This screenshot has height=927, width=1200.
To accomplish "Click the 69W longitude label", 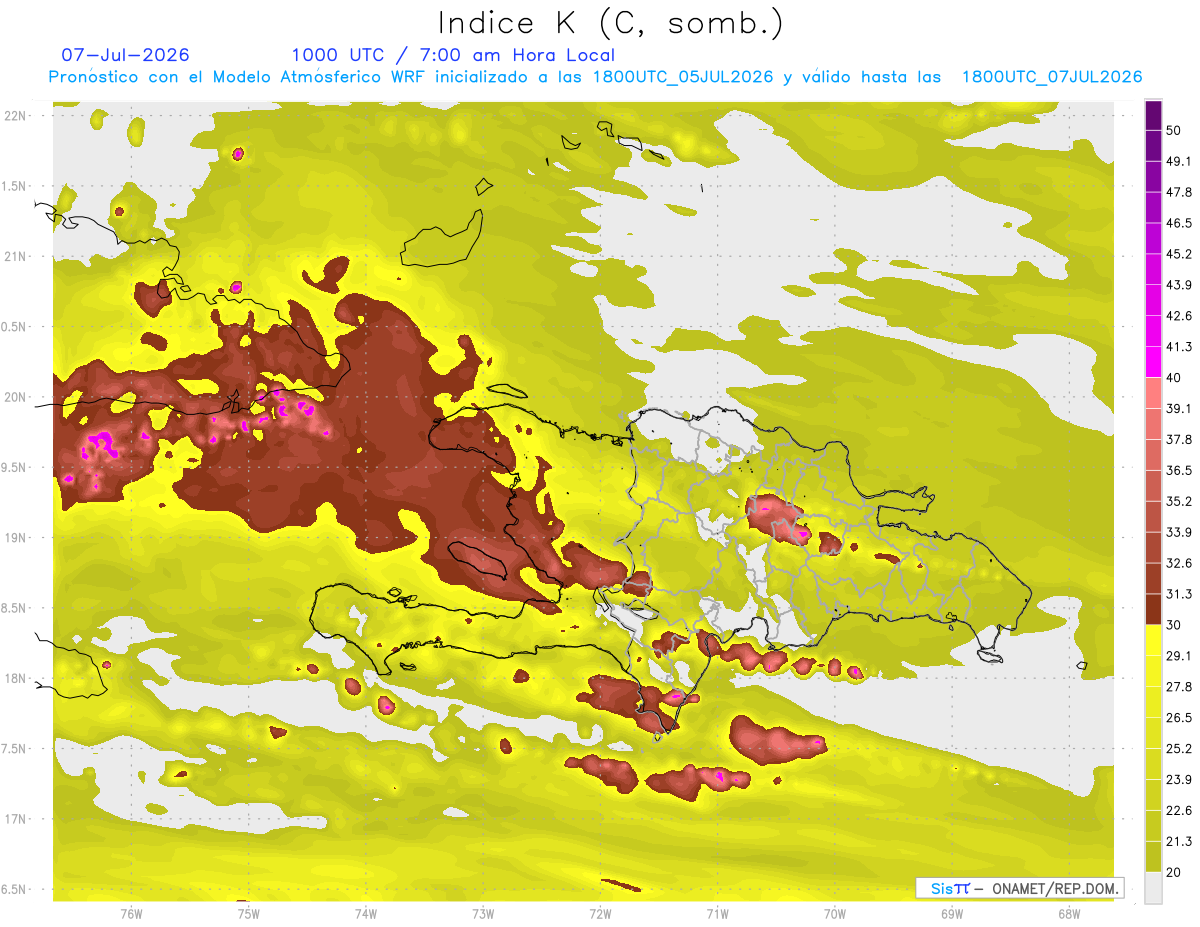I will (952, 913).
